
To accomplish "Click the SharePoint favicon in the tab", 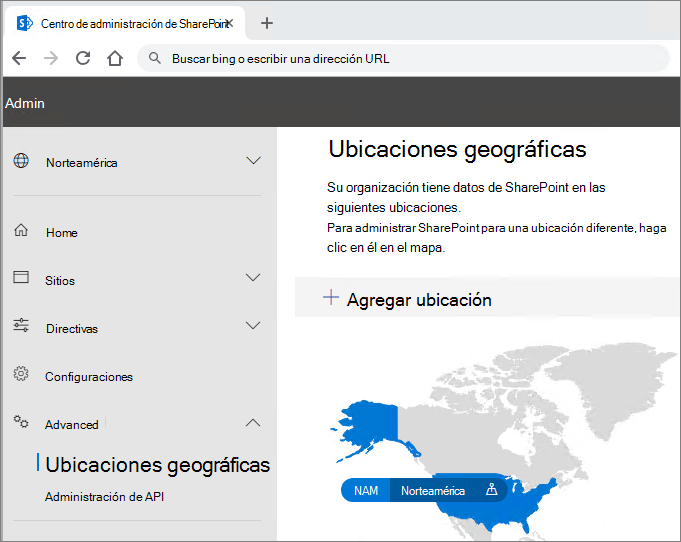I will [24, 23].
